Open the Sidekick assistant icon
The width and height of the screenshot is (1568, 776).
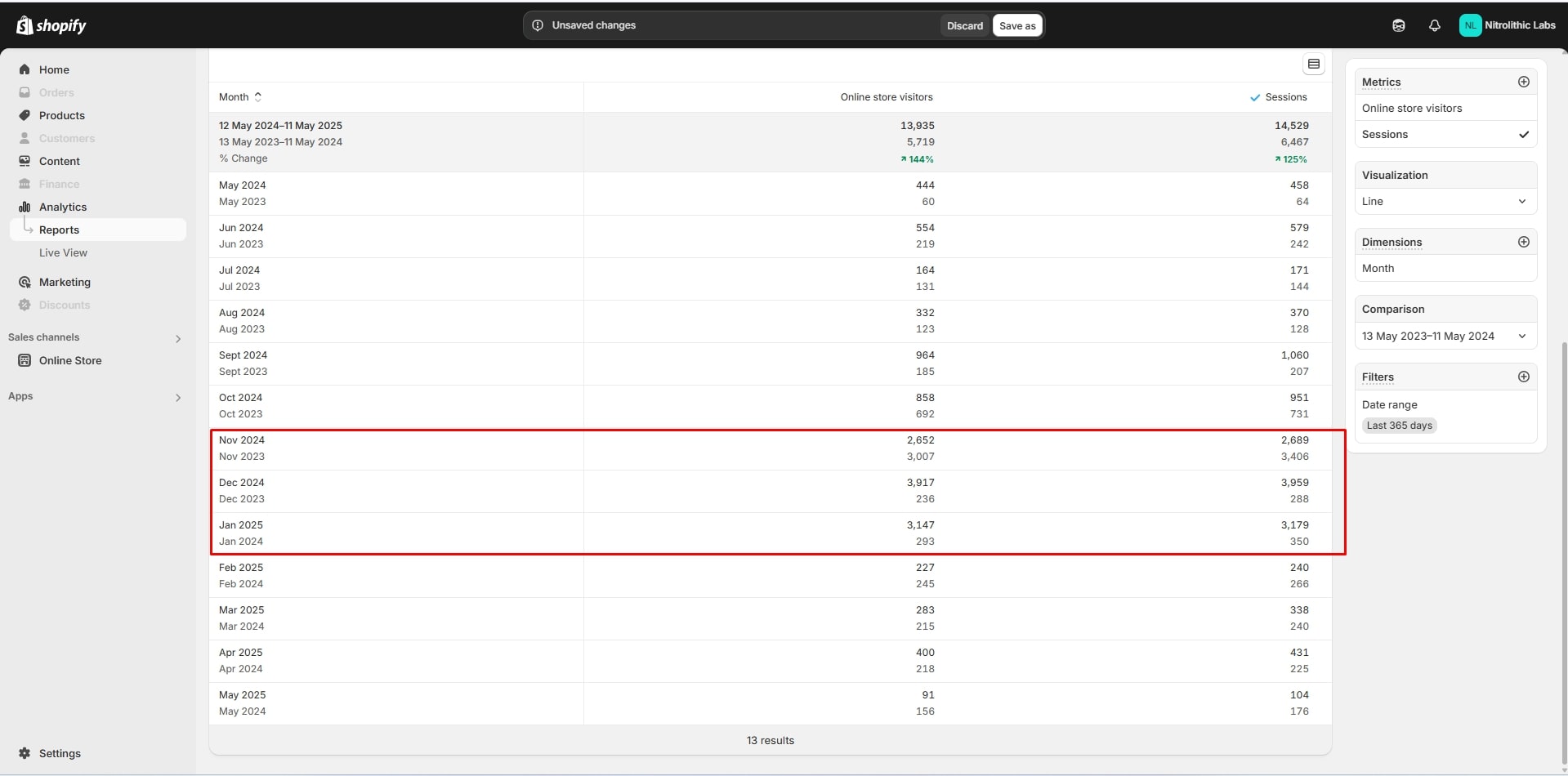click(1398, 25)
